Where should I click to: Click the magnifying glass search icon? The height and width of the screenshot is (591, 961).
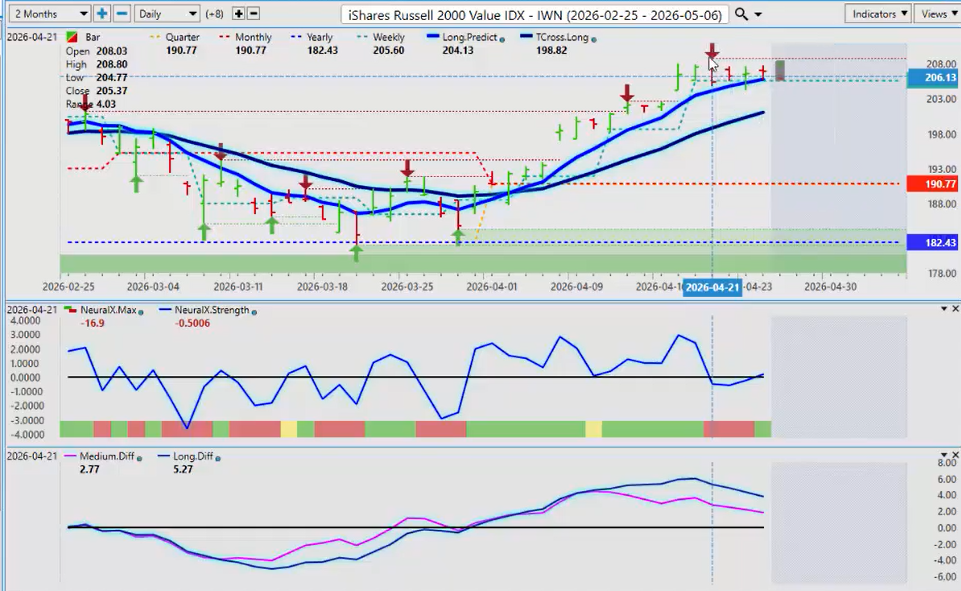tap(741, 14)
